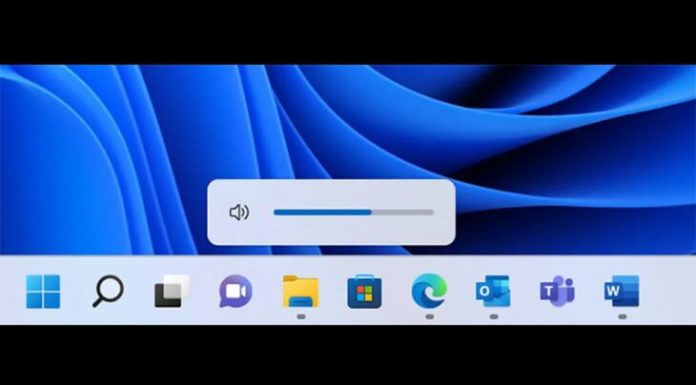The image size is (696, 385).
Task: Click the running indicator beneath File Explorer
Action: (x=301, y=317)
